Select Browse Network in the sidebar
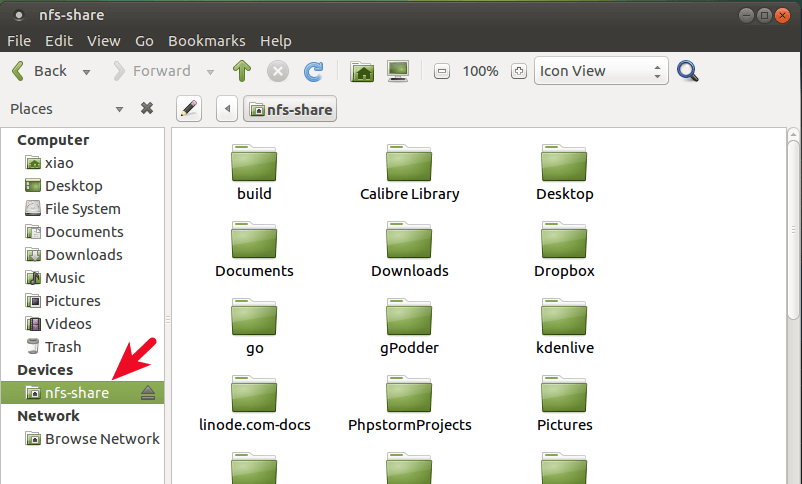 101,438
